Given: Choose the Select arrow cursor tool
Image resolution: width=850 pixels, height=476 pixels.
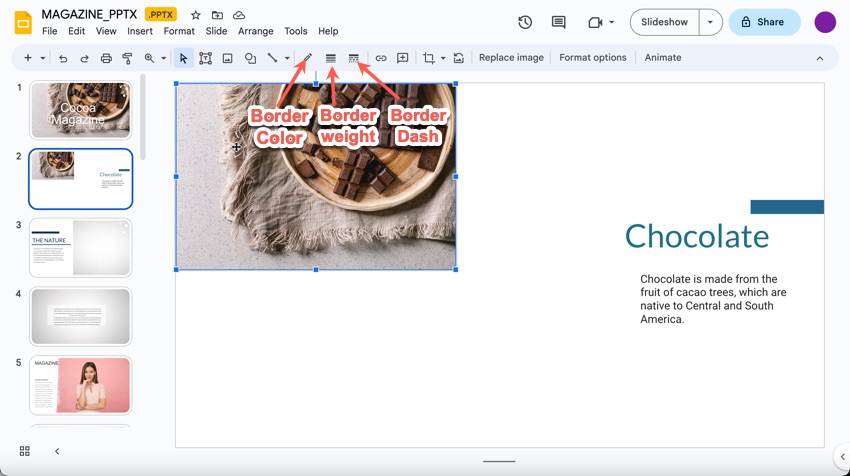Looking at the screenshot, I should [183, 58].
